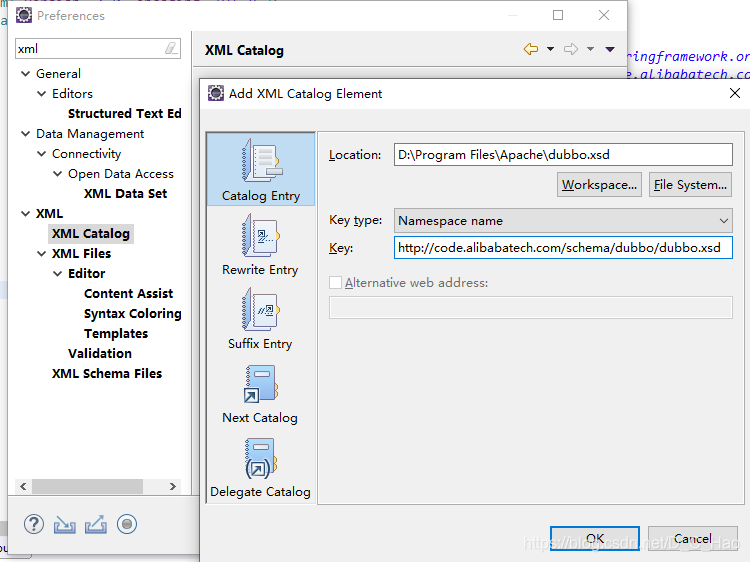The height and width of the screenshot is (562, 750).
Task: Collapse the XML tree node
Action: tap(25, 214)
